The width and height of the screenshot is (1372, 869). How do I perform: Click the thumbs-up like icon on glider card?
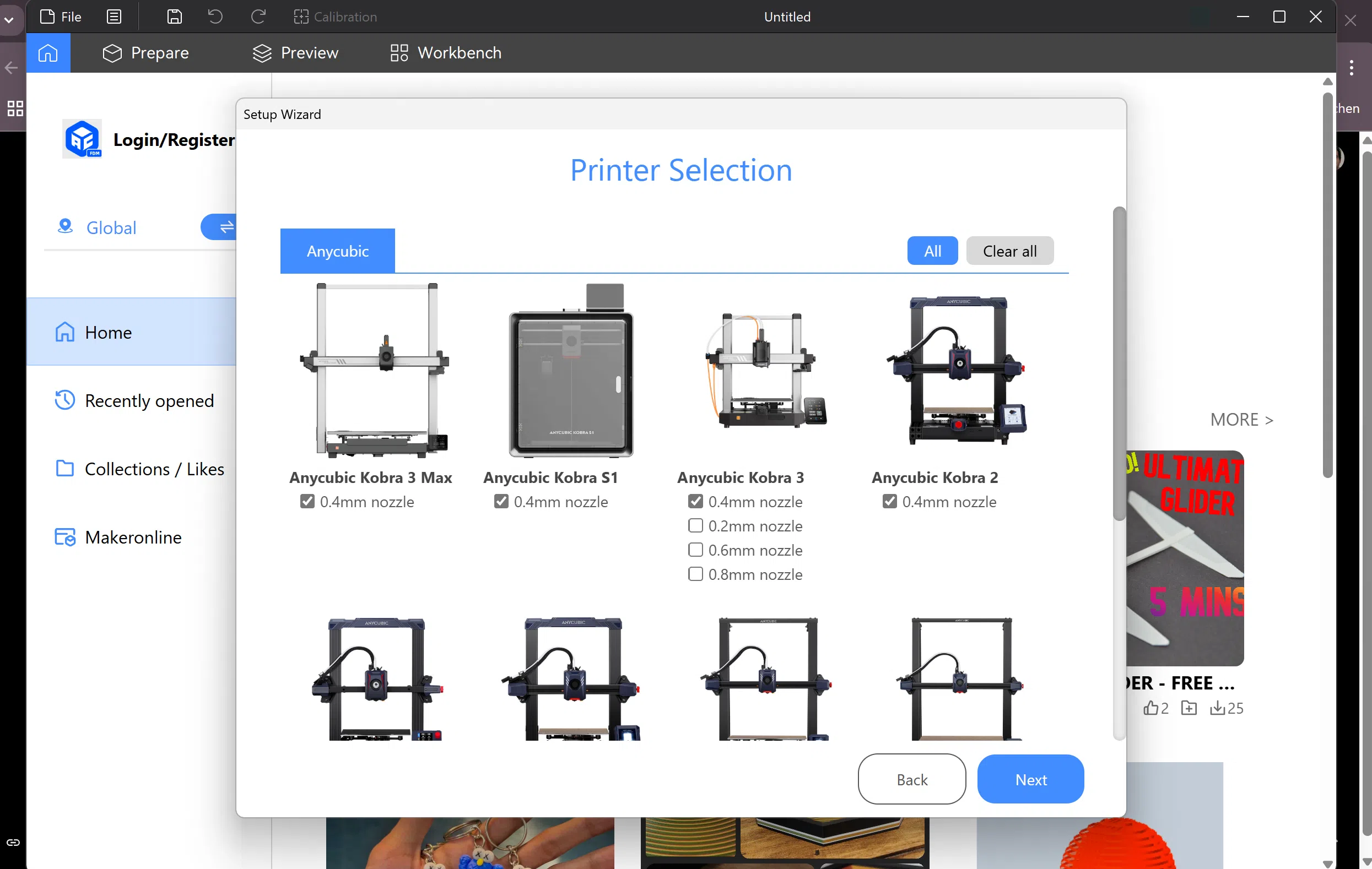pos(1151,708)
